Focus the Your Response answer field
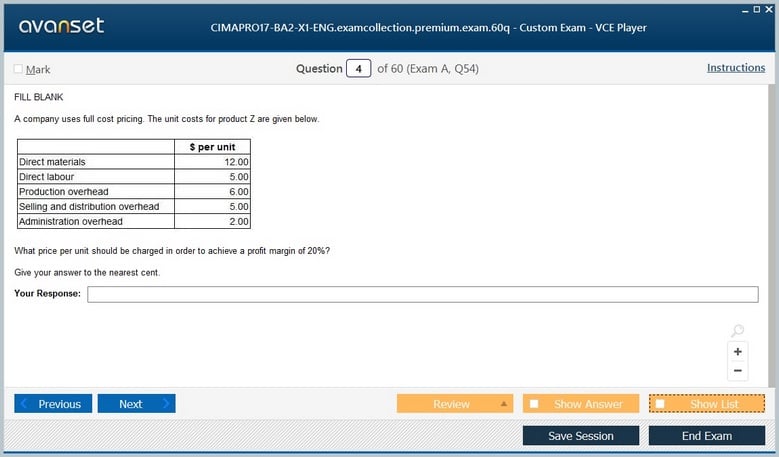Screen dimensions: 779x457 (x=422, y=294)
